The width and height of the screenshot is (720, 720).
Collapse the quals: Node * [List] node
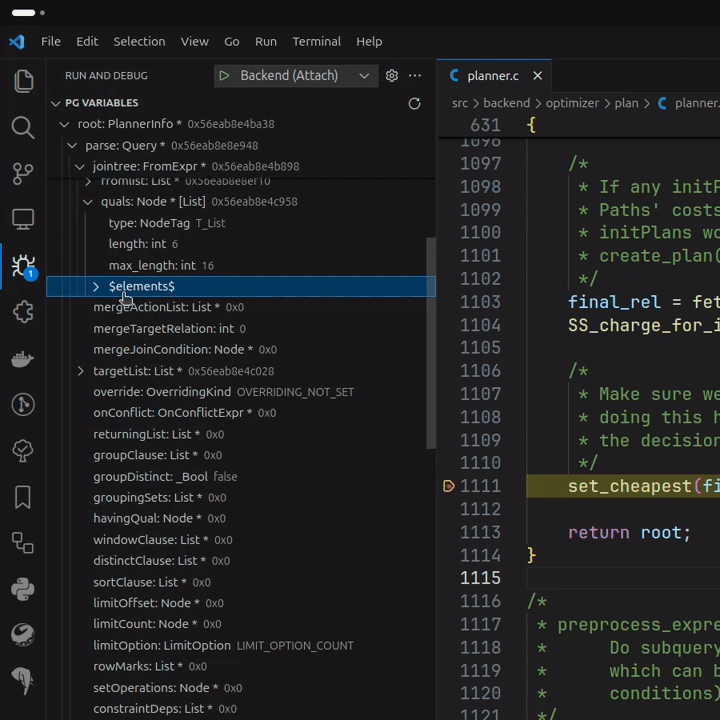point(88,202)
